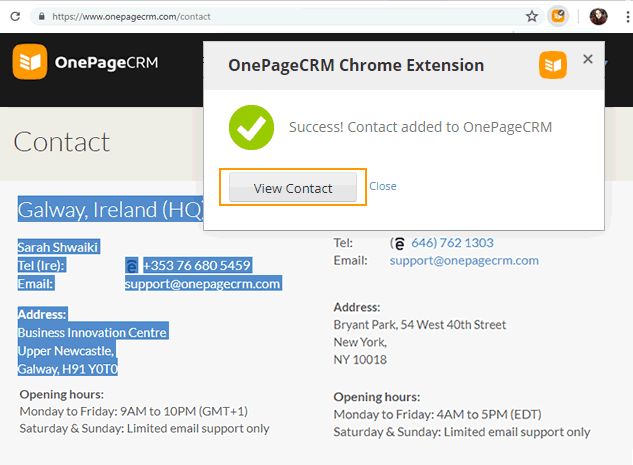Click the Galway phone number +353 76 680 5459
This screenshot has height=465, width=633.
197,265
